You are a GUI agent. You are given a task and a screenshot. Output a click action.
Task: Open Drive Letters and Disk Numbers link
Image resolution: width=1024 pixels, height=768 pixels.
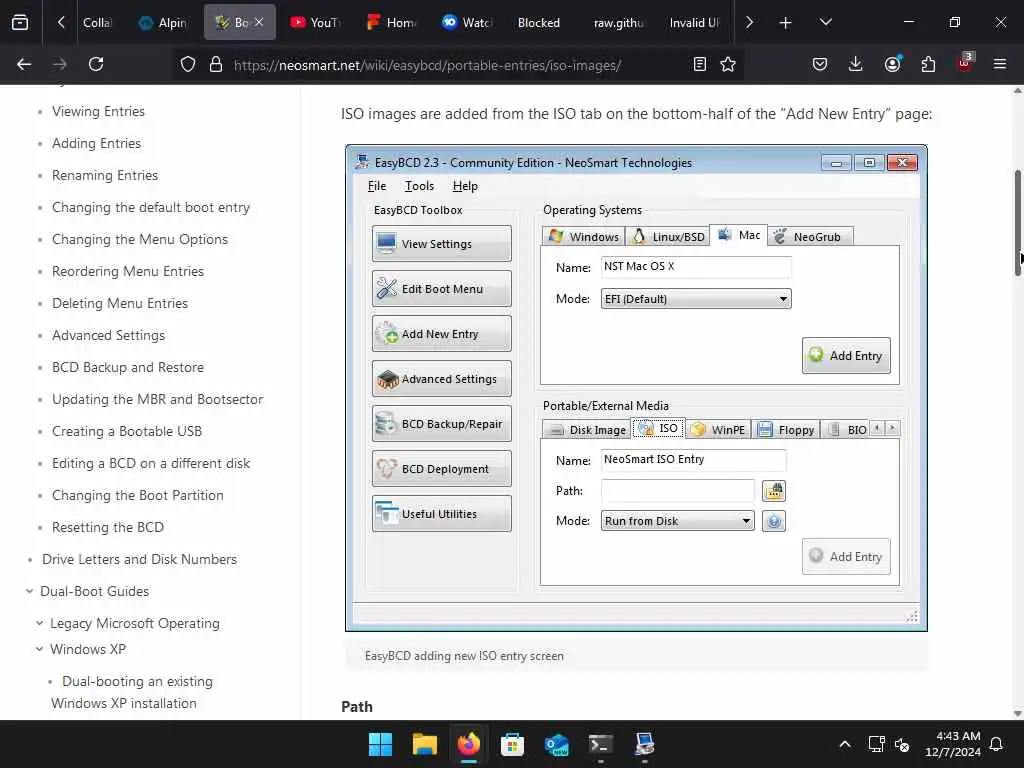[x=139, y=560]
